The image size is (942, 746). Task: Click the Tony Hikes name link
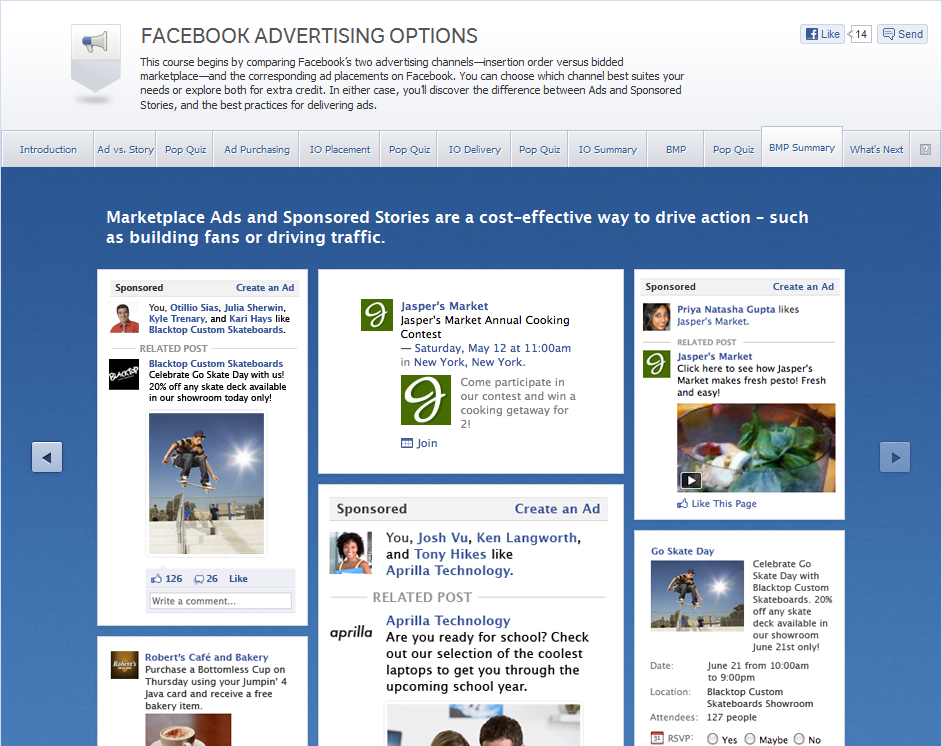450,554
